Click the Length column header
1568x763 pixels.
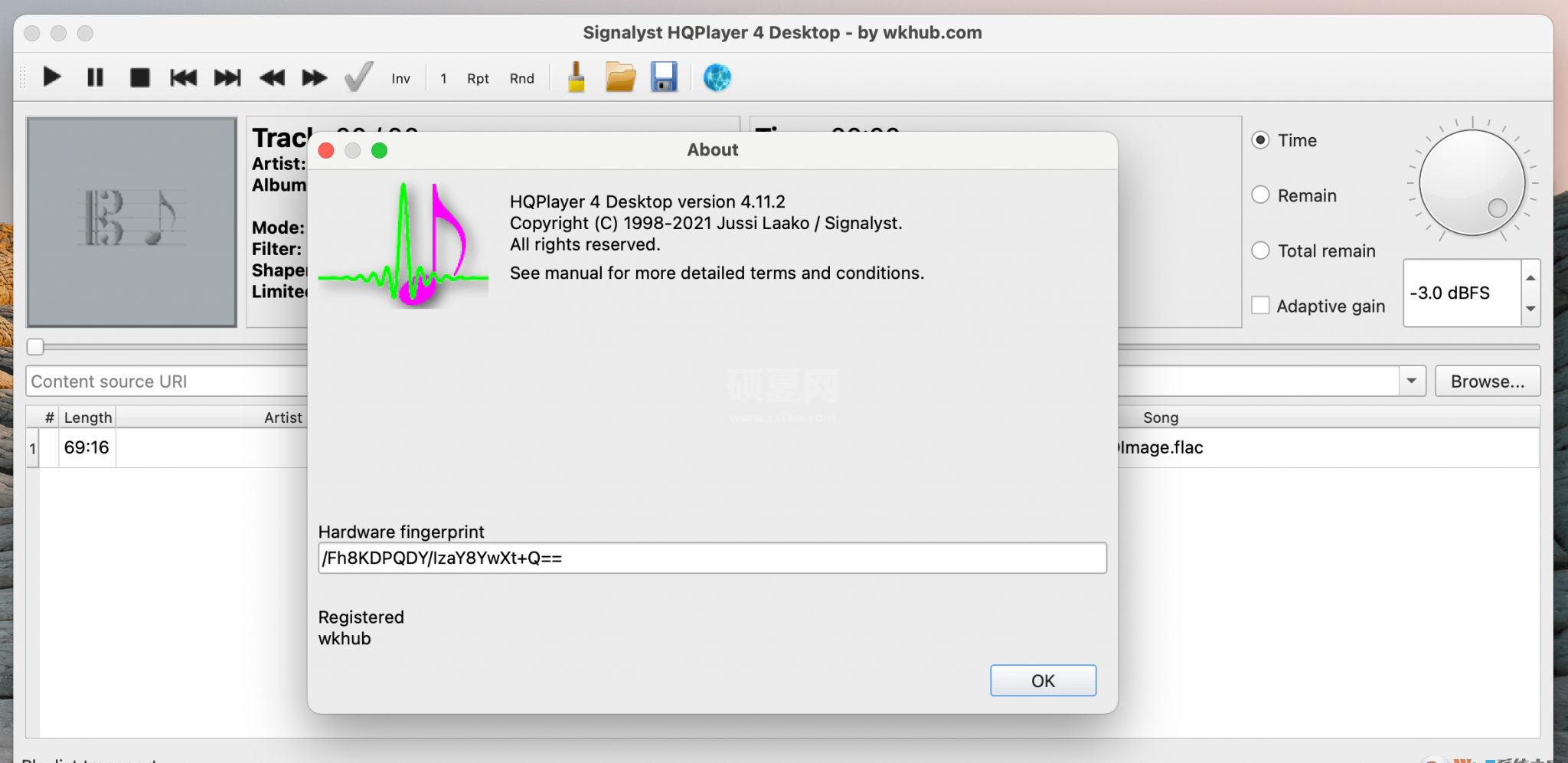click(x=88, y=418)
